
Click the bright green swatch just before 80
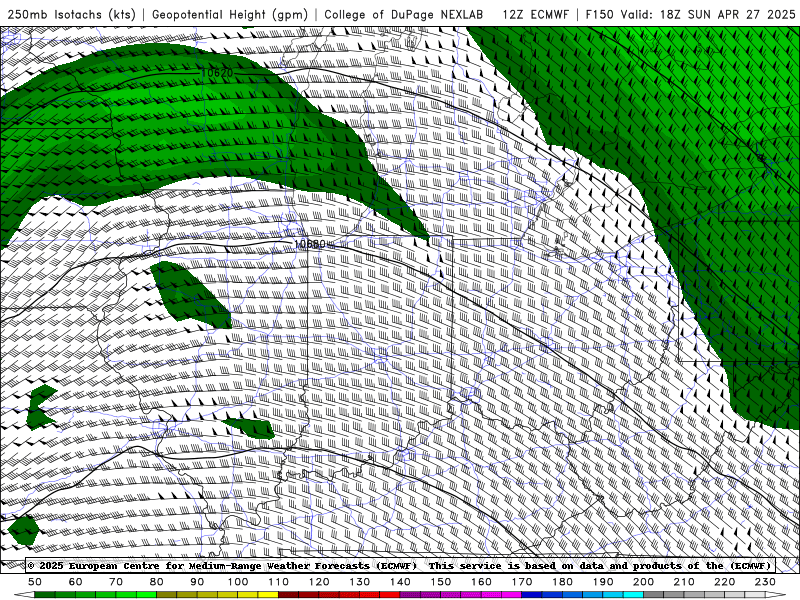click(146, 595)
